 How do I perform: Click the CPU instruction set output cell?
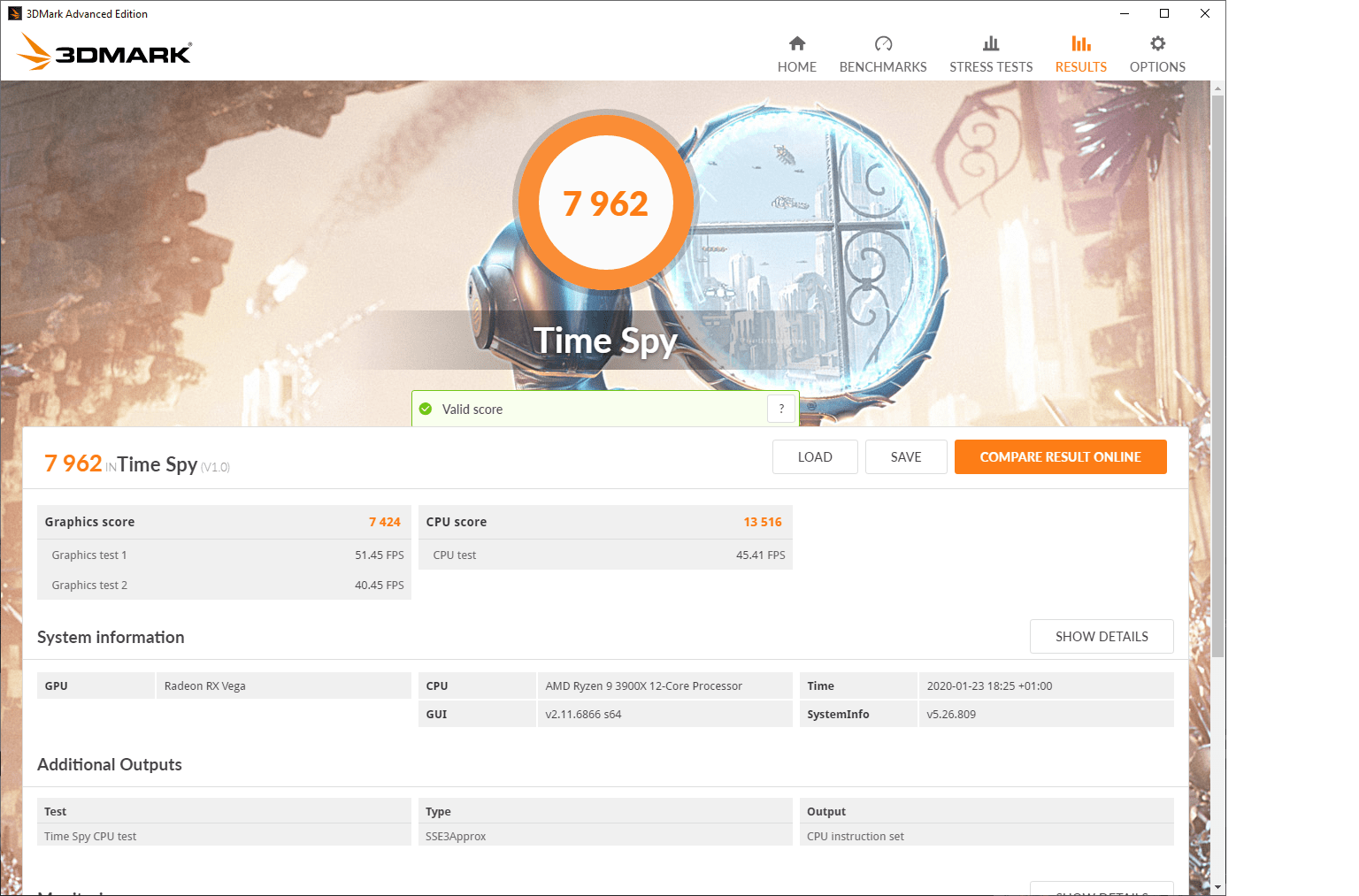tap(987, 836)
